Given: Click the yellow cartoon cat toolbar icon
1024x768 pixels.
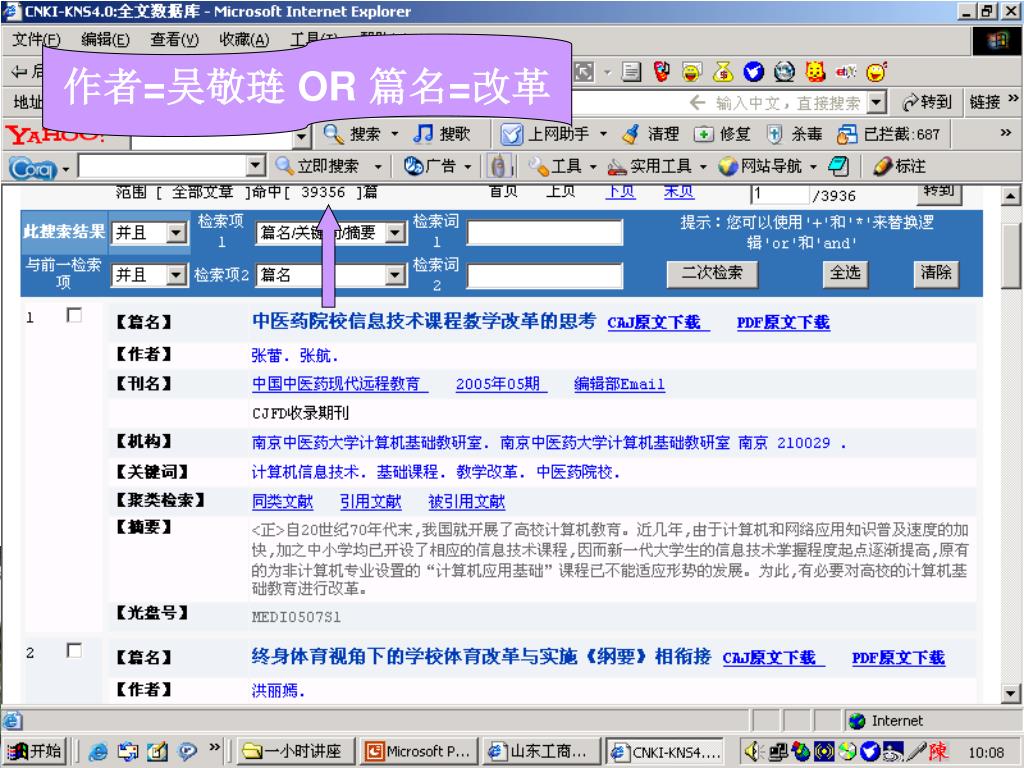Looking at the screenshot, I should (815, 71).
